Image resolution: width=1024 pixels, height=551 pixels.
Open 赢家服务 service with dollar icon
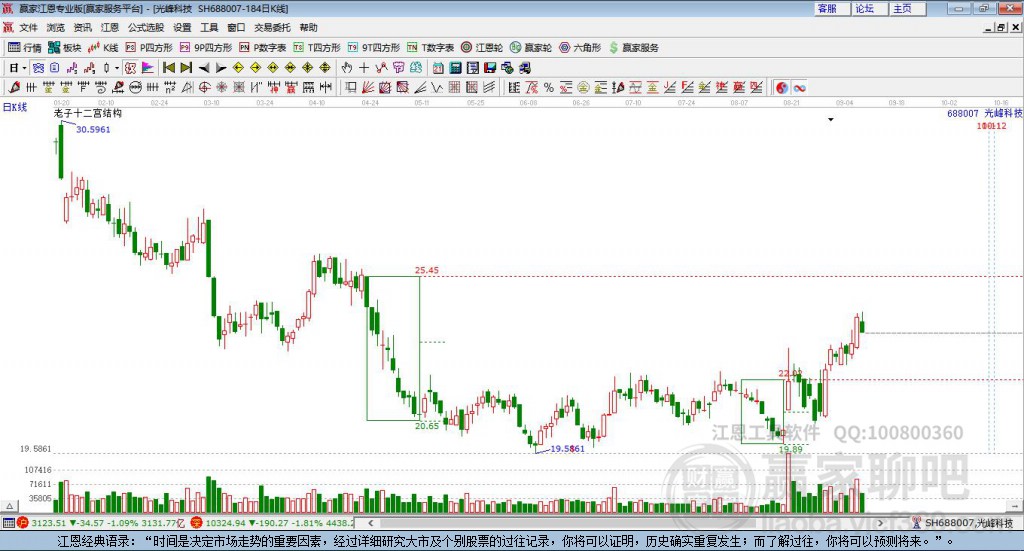point(633,48)
